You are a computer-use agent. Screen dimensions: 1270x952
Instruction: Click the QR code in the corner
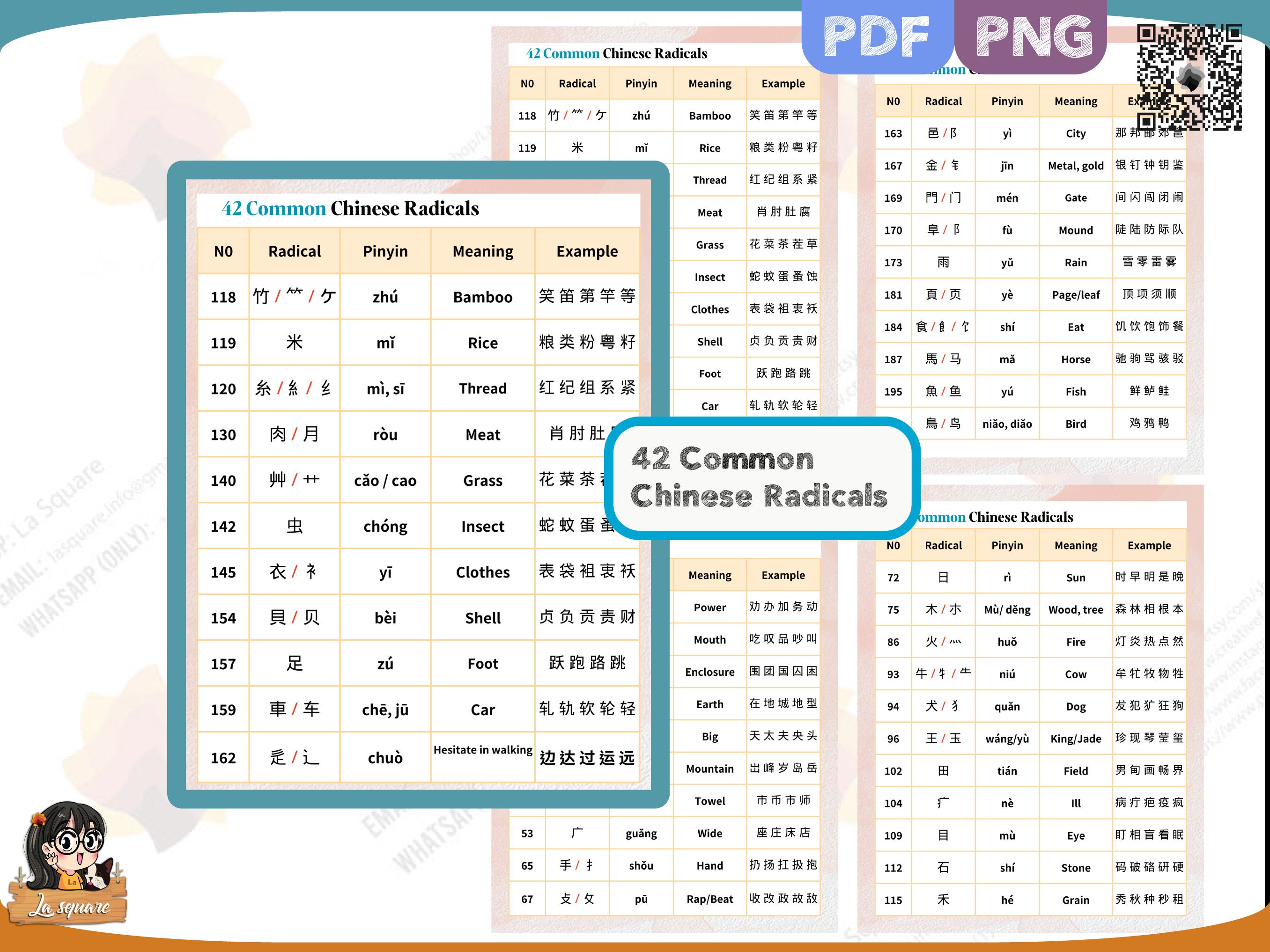coord(1189,78)
